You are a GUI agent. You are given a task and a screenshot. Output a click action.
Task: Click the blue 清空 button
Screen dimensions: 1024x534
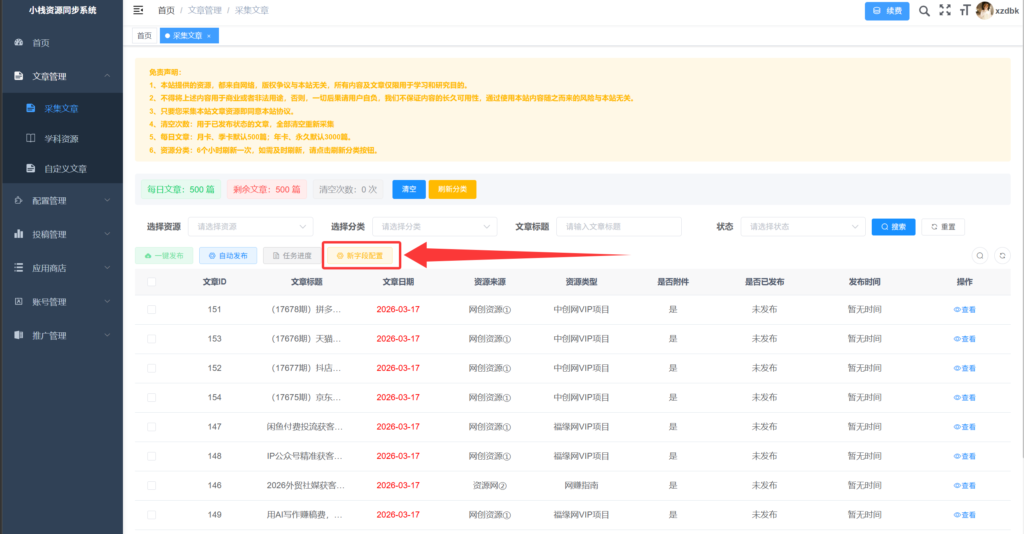coord(409,189)
